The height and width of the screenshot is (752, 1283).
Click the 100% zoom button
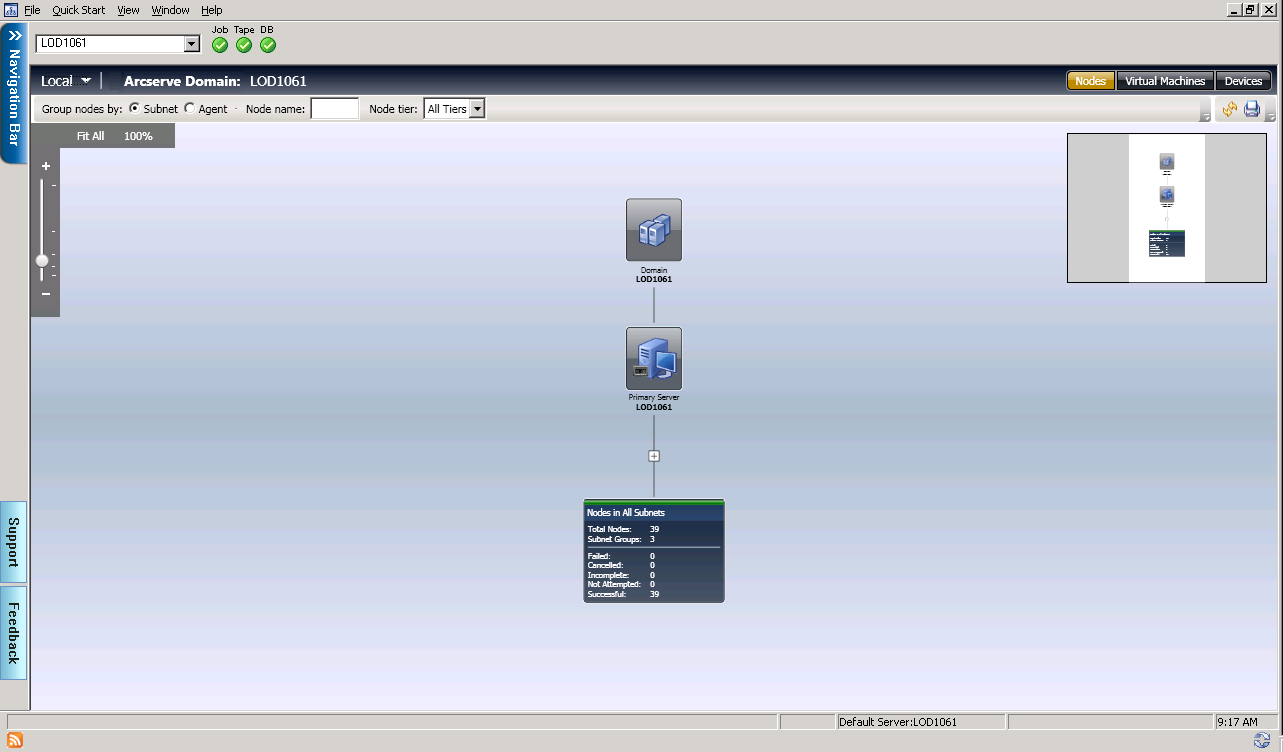point(138,136)
